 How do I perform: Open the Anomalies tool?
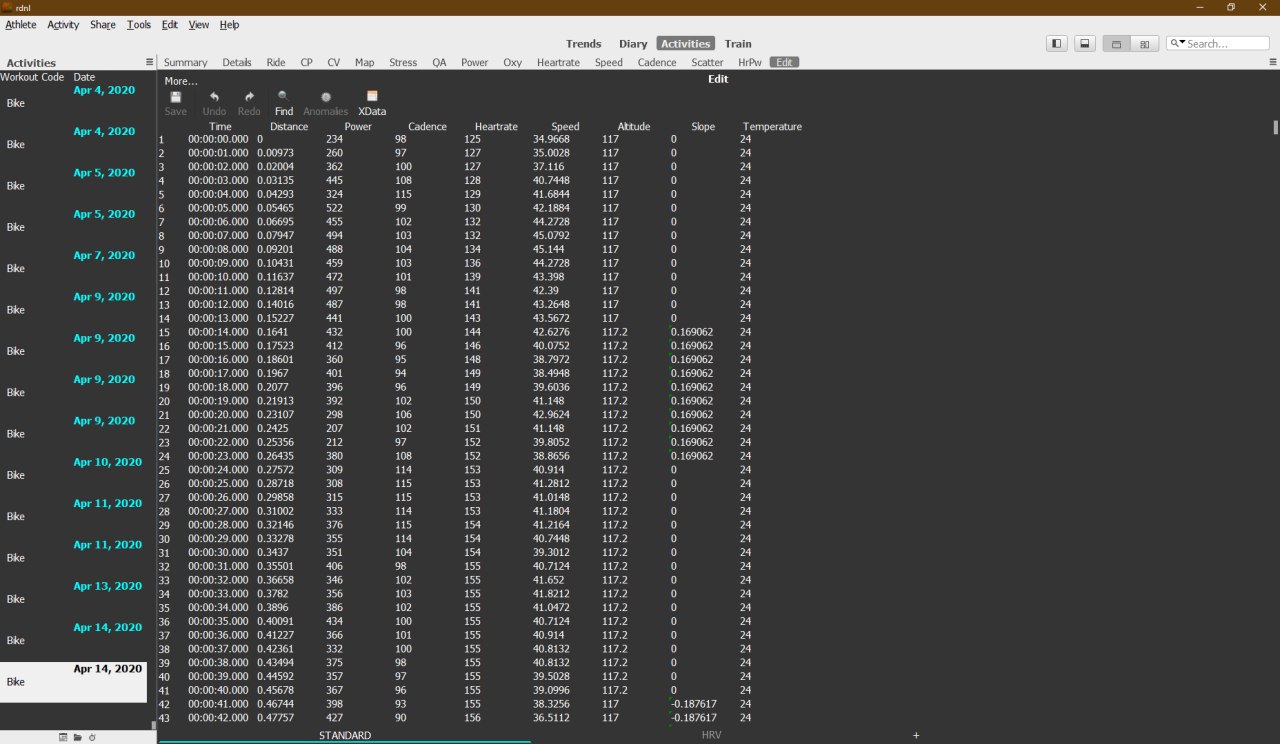tap(326, 103)
